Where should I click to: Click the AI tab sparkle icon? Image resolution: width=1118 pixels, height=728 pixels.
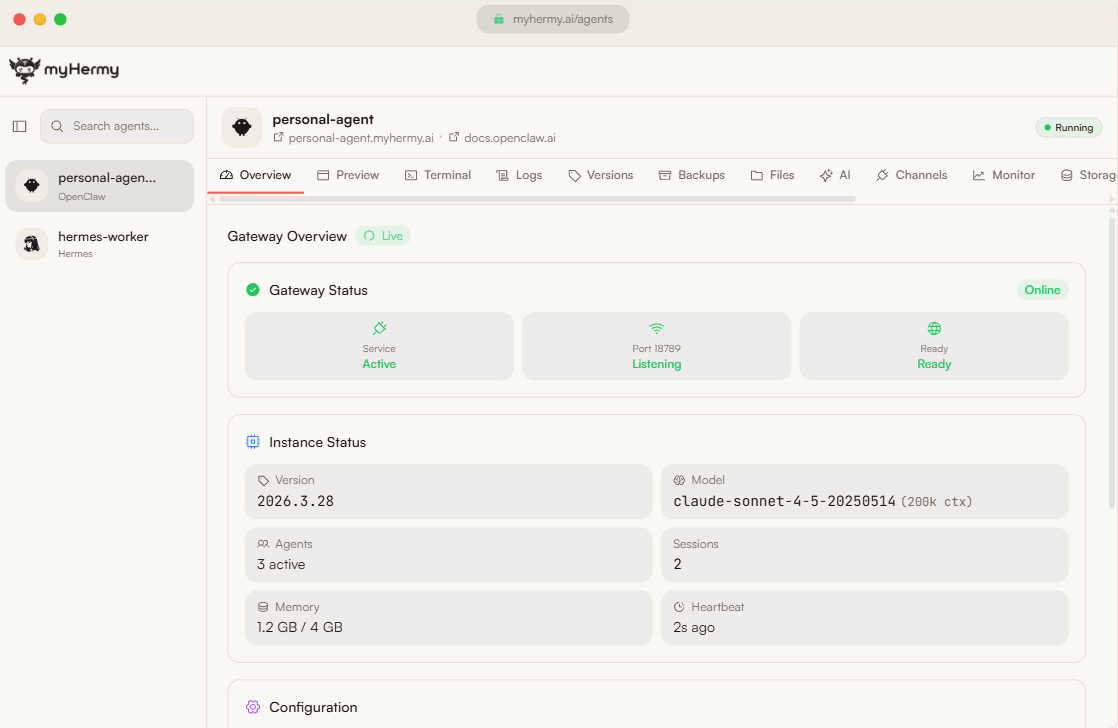[826, 175]
